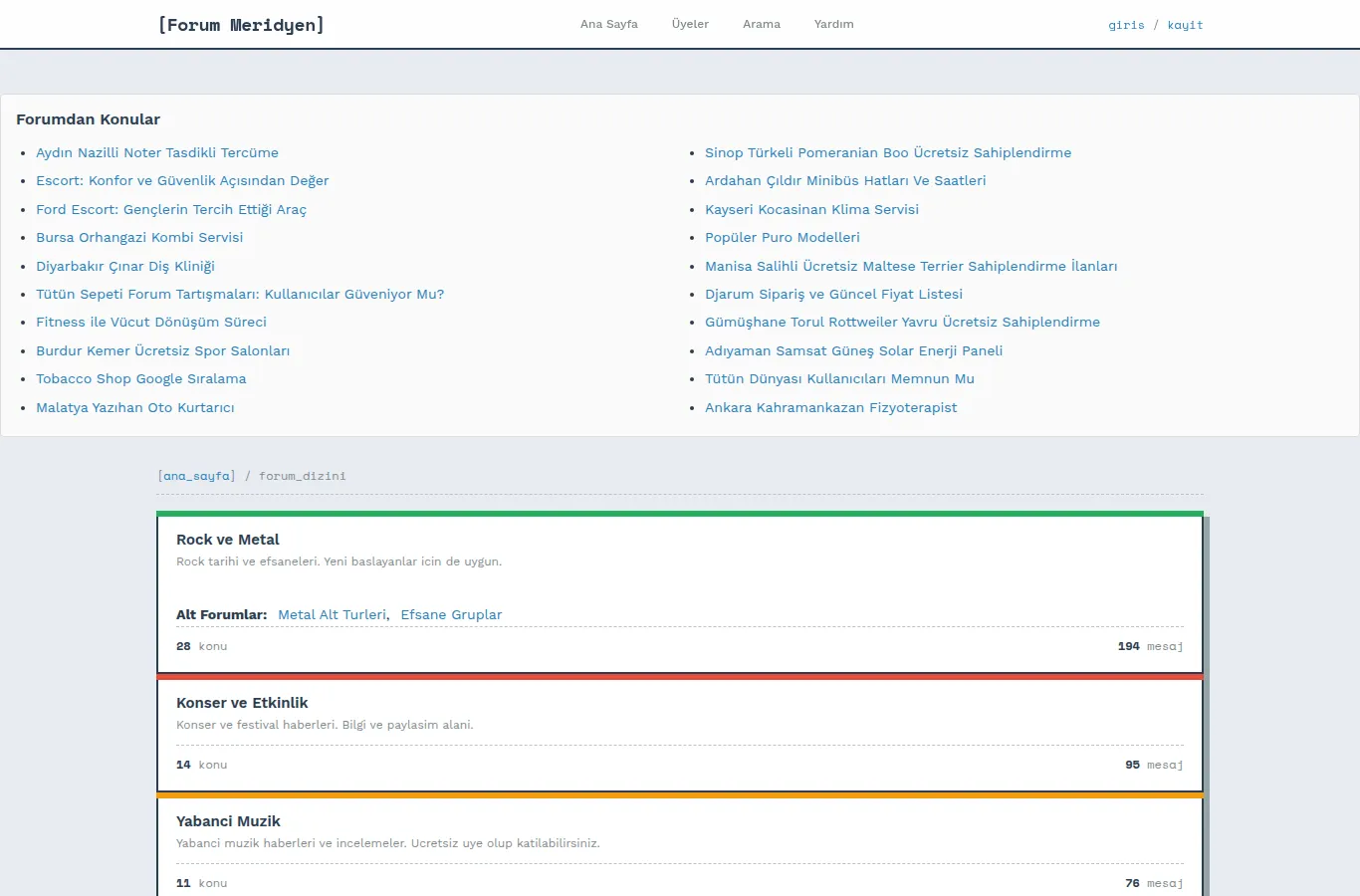Open Ford Escort: Gençlerin Tercih Ettiği Araç topic
The height and width of the screenshot is (896, 1360).
tap(171, 209)
